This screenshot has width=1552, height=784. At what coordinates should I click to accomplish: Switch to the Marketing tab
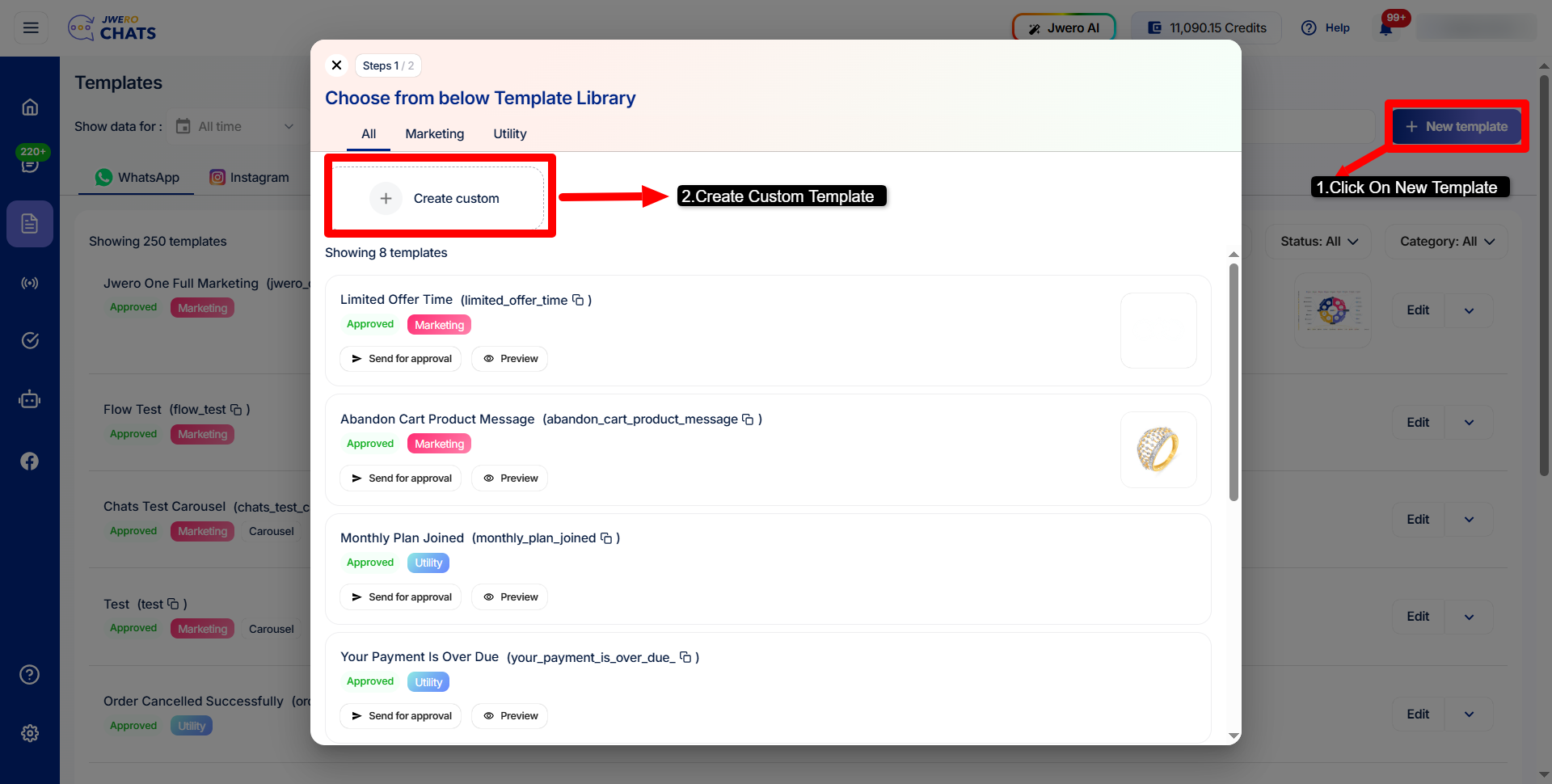click(434, 134)
